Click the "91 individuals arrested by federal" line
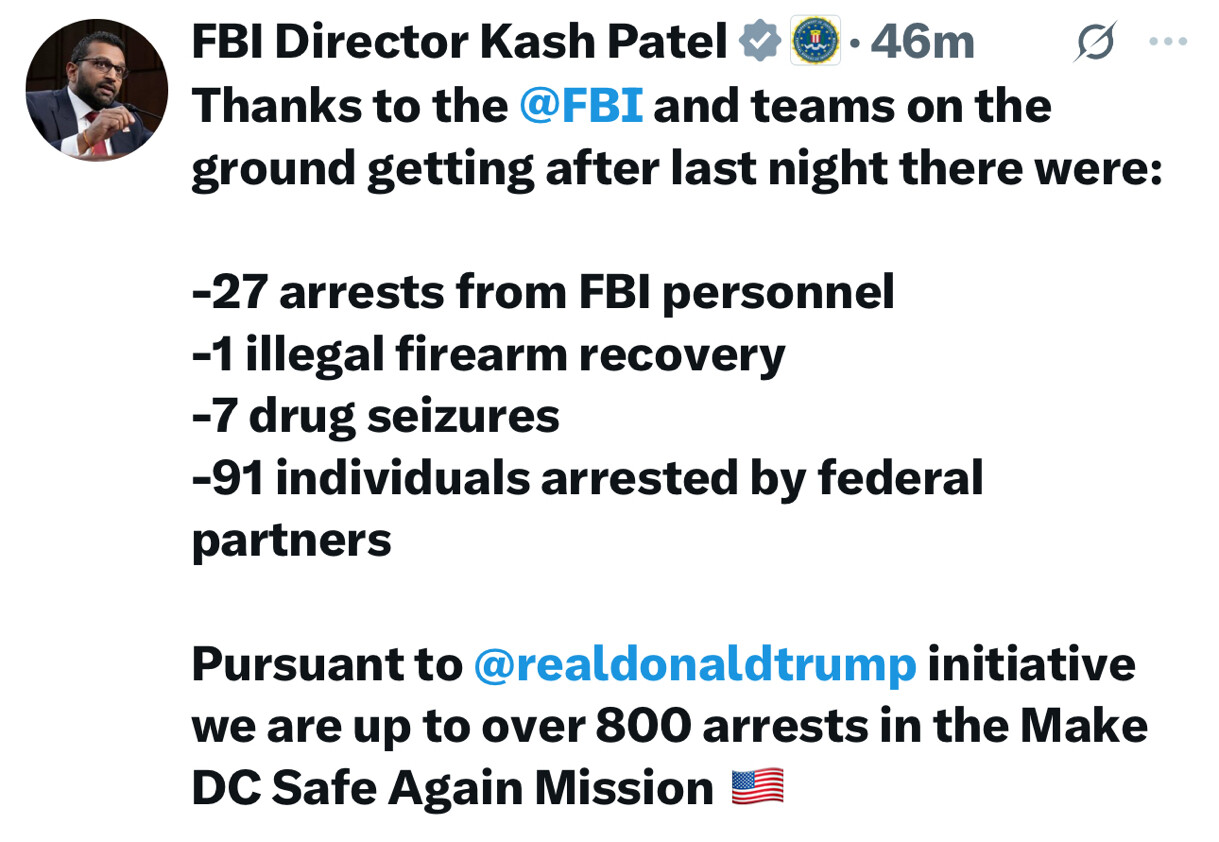 tap(588, 478)
